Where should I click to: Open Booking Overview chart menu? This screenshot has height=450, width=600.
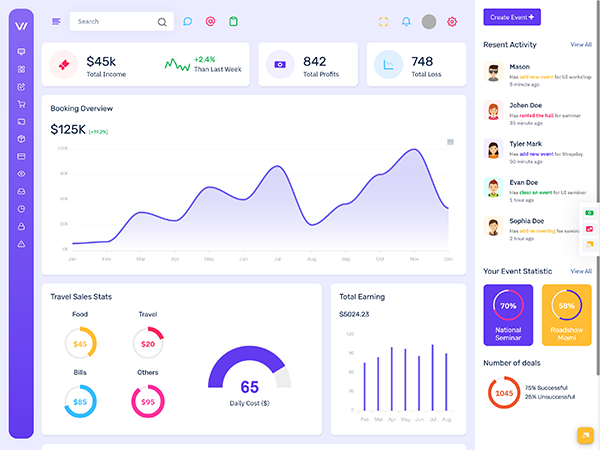pos(450,142)
